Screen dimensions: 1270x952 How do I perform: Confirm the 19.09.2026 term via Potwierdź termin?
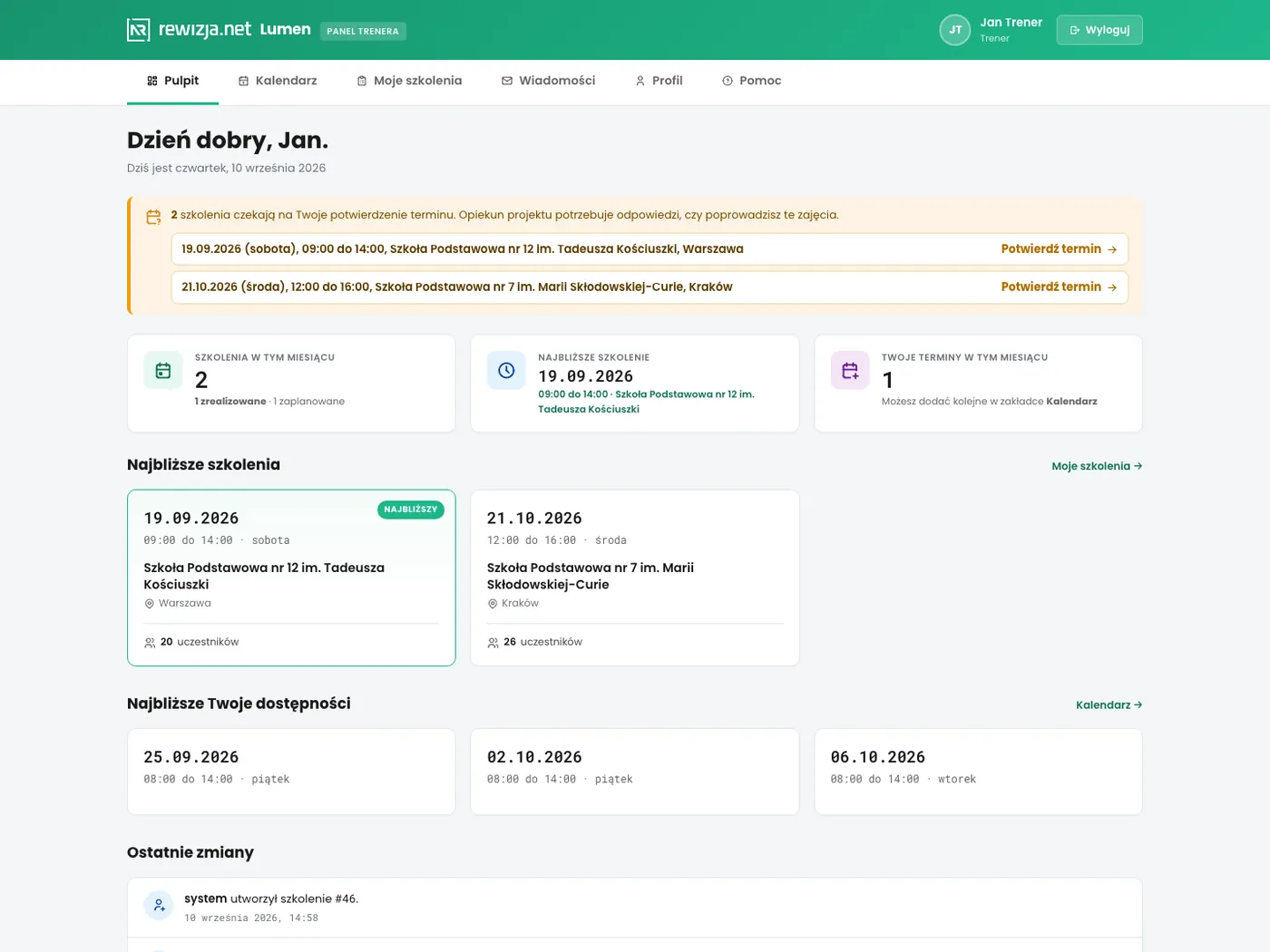[x=1059, y=249]
